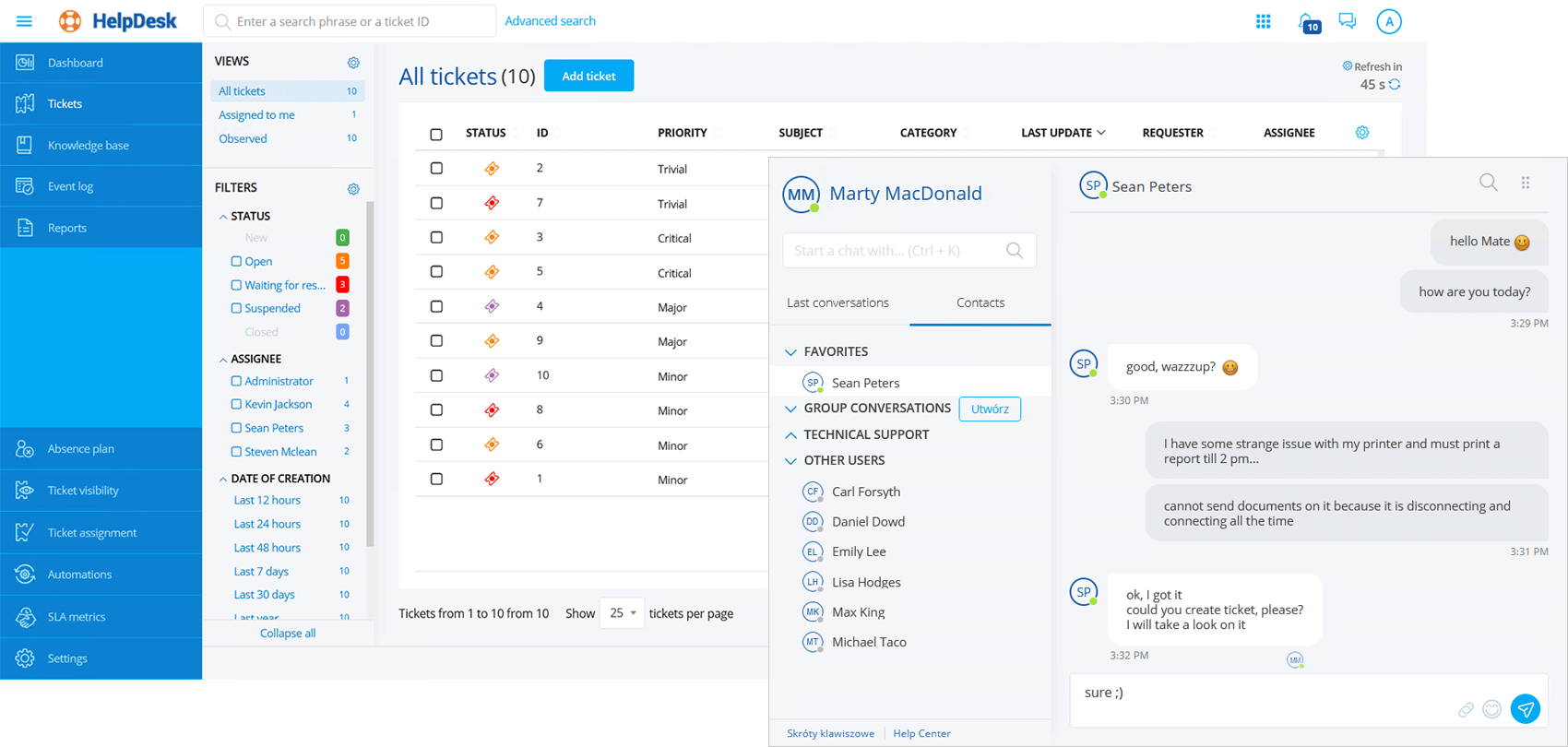Open Reports in the sidebar
This screenshot has width=1568, height=747.
tap(101, 228)
